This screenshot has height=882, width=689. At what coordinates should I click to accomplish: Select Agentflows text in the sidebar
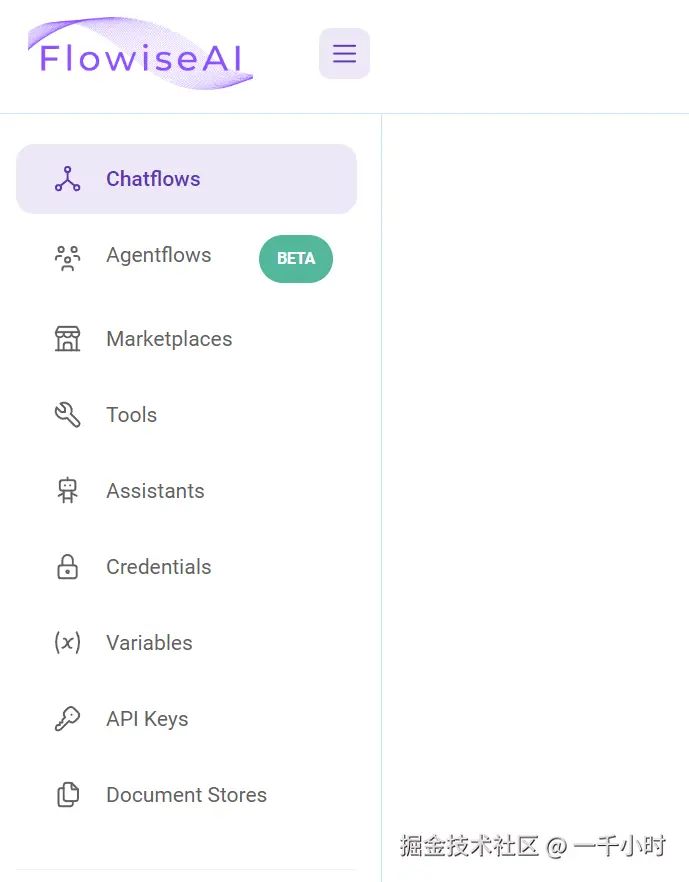point(158,255)
